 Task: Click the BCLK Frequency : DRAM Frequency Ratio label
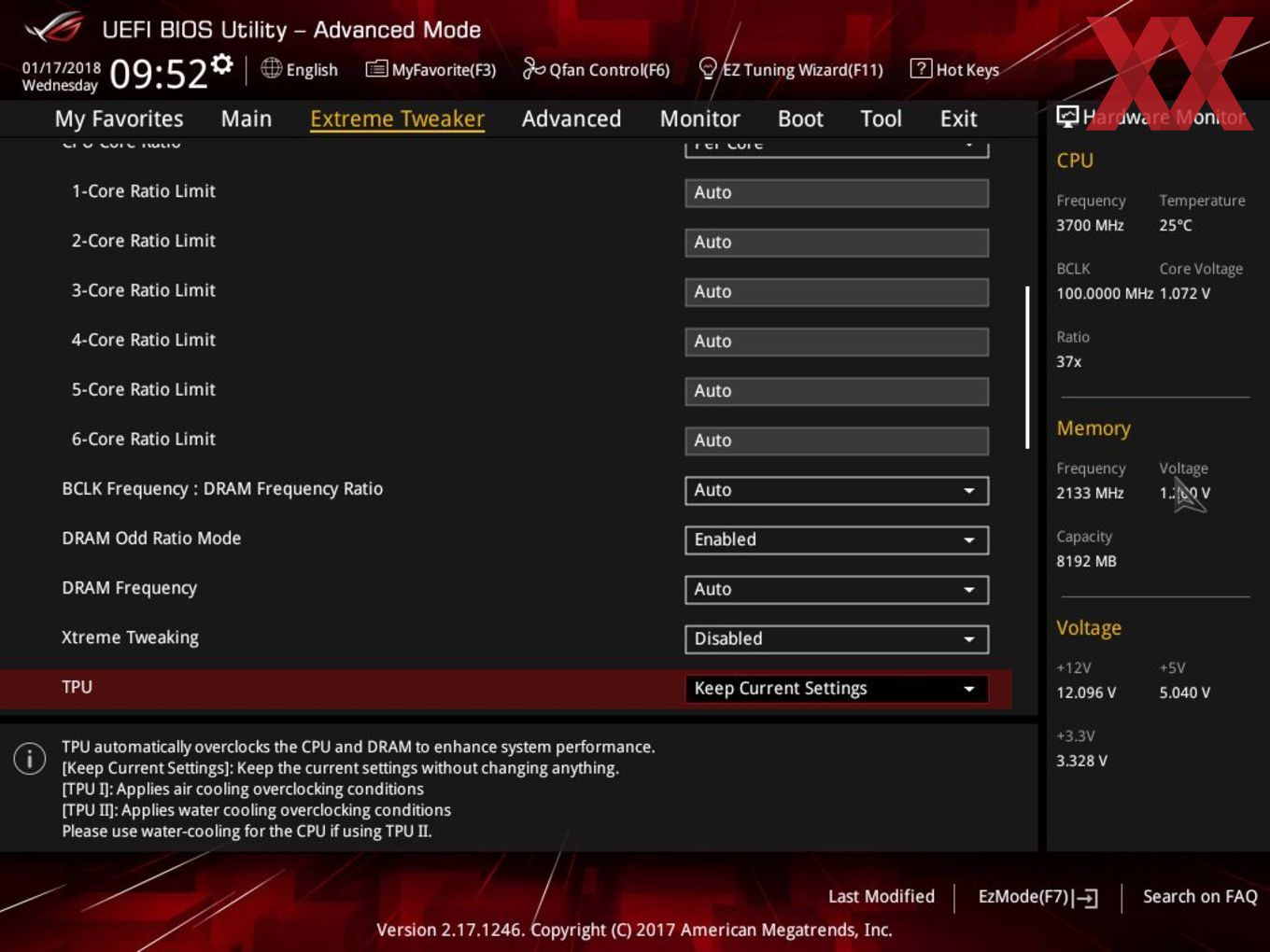tap(222, 489)
